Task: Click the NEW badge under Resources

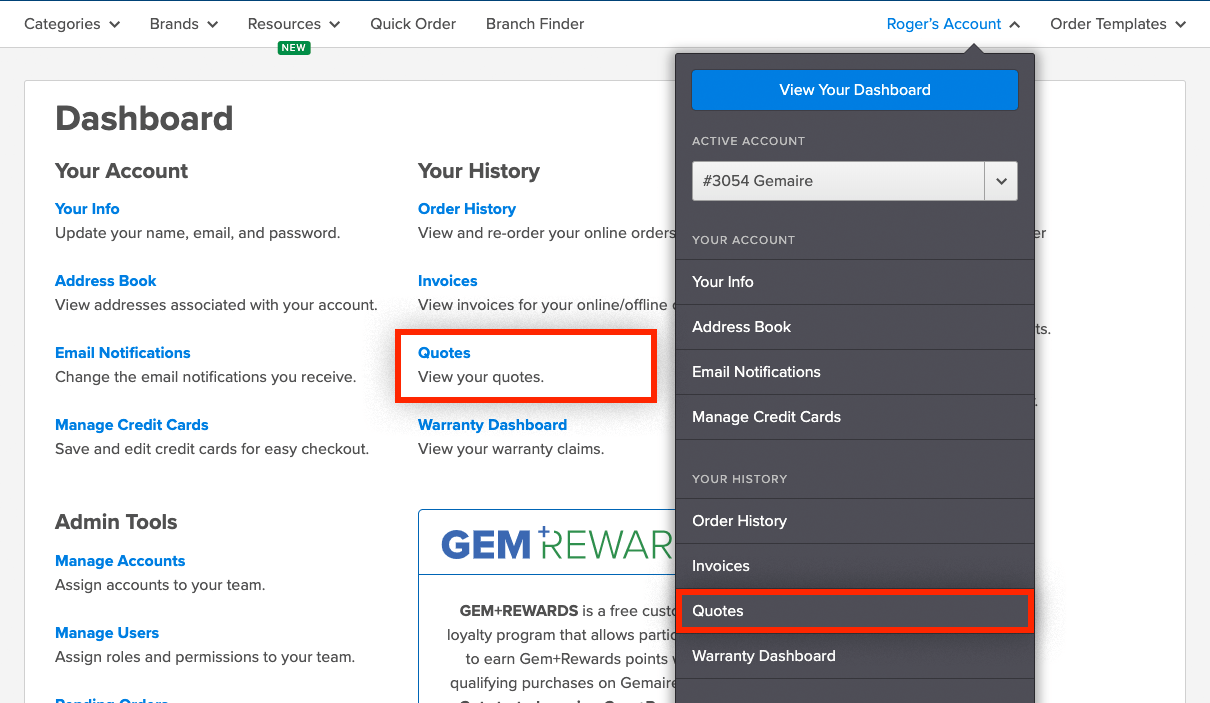Action: point(294,48)
